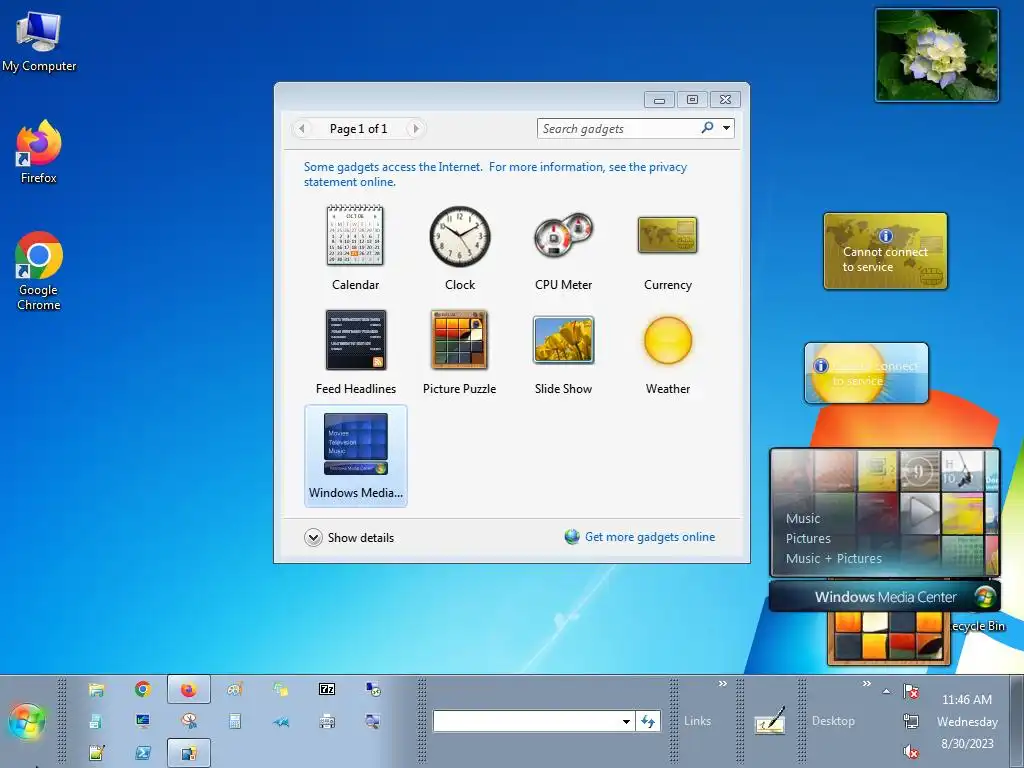Select the Clock gadget icon
The image size is (1024, 768).
coord(460,236)
